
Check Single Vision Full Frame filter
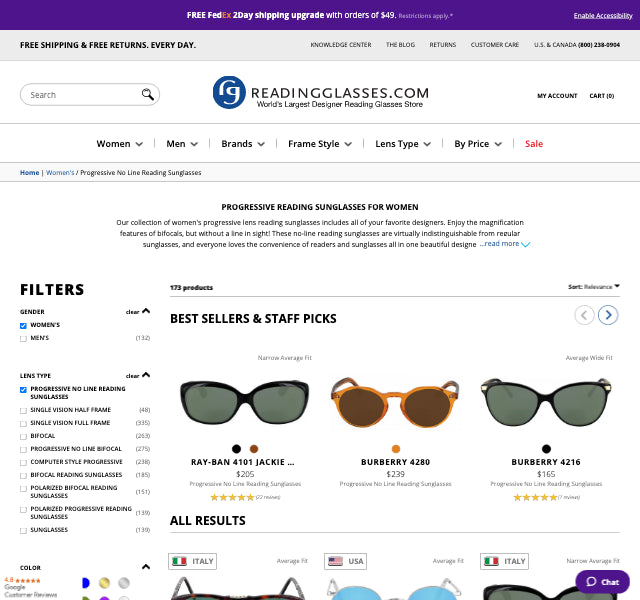(x=23, y=423)
